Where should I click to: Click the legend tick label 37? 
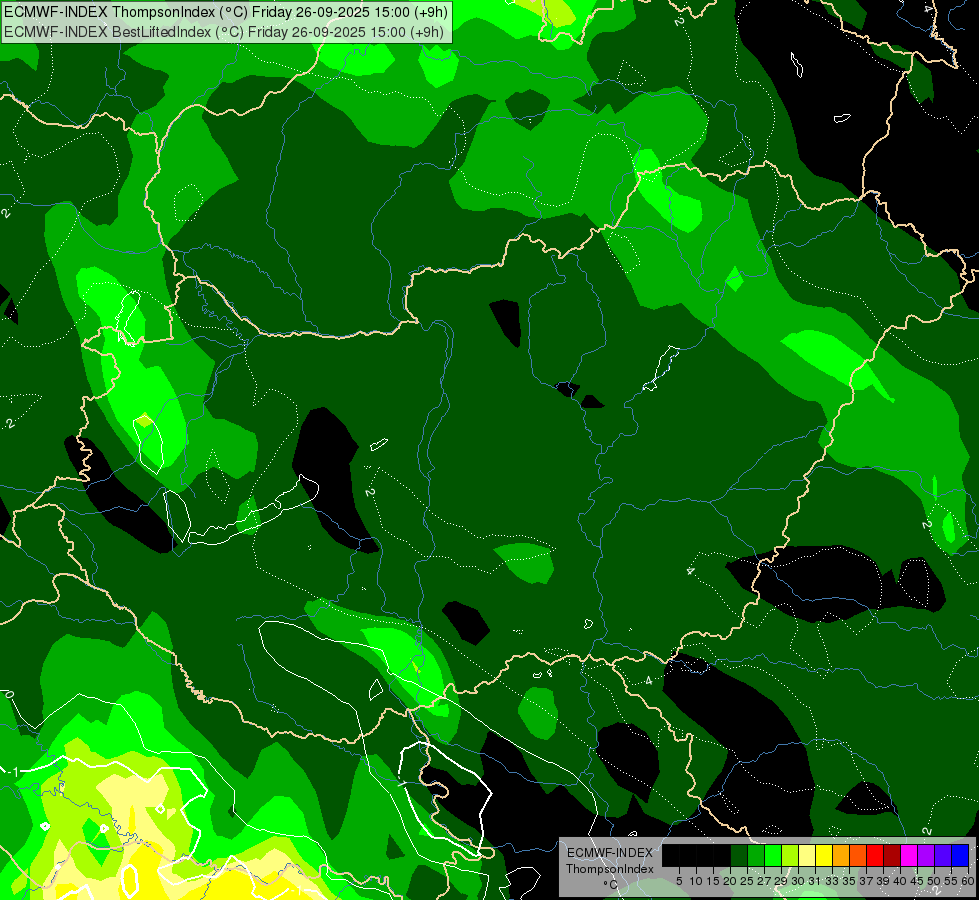866,881
